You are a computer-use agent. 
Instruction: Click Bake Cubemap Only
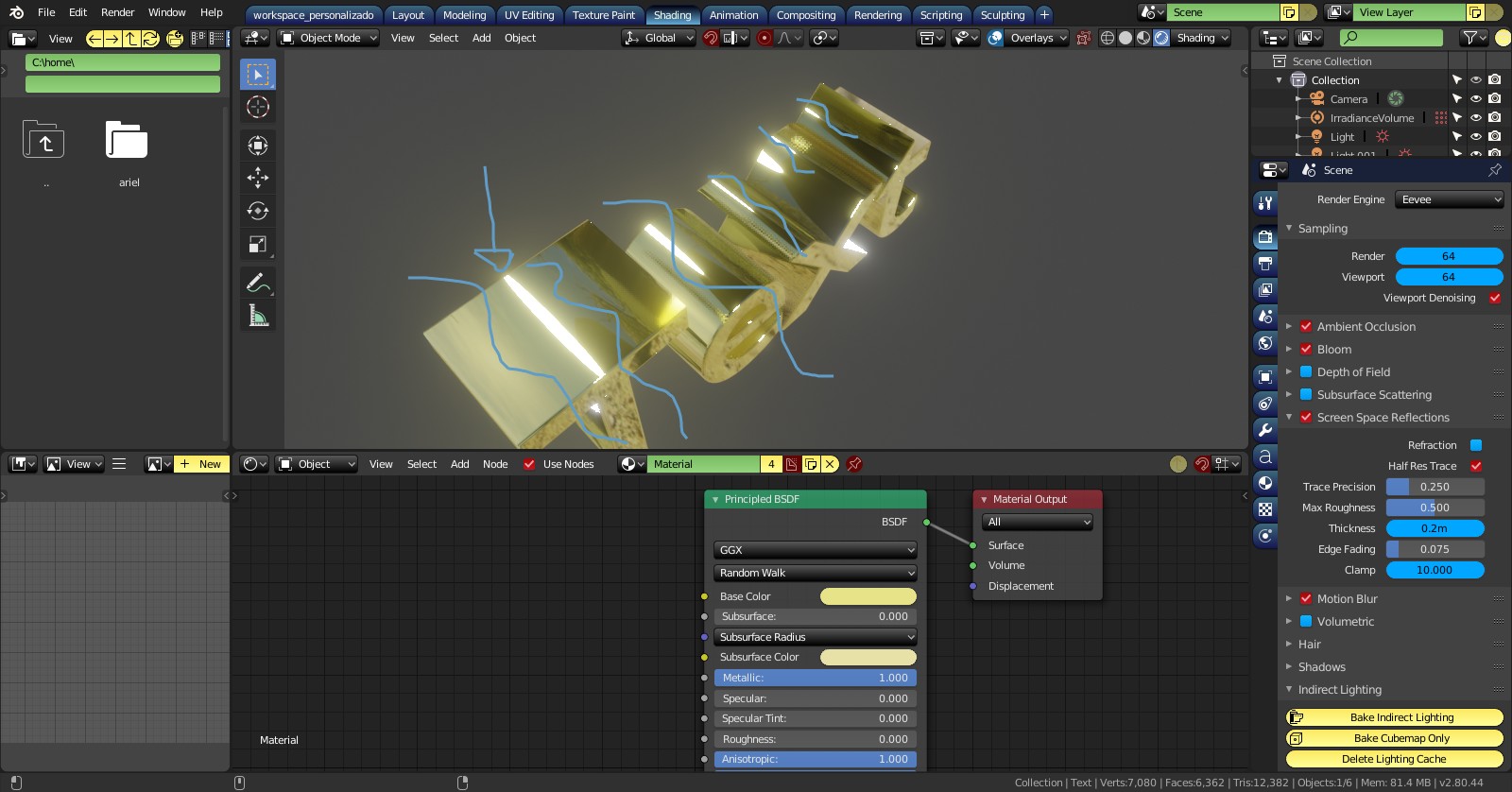click(x=1395, y=738)
